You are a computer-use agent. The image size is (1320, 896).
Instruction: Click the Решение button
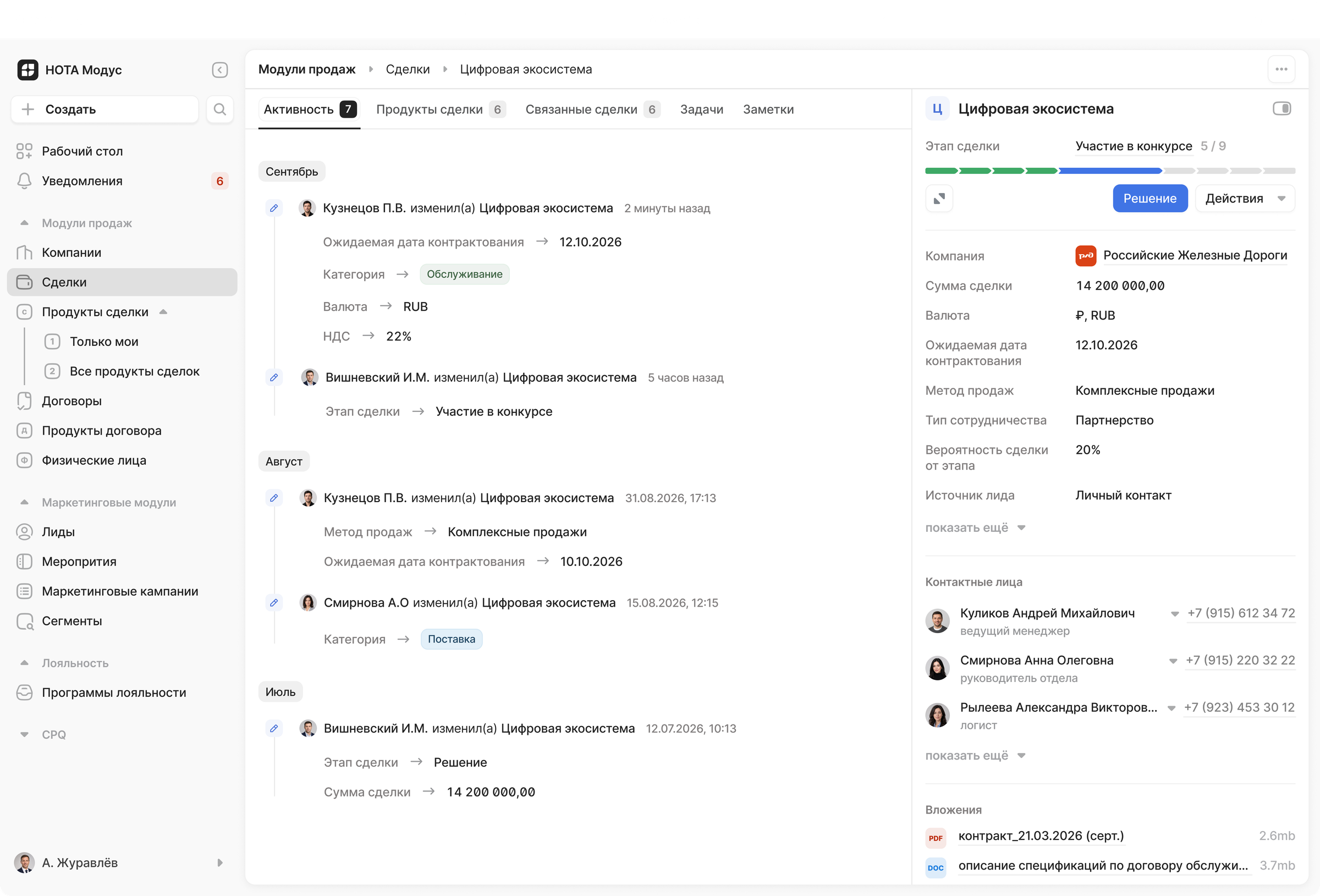click(x=1149, y=199)
